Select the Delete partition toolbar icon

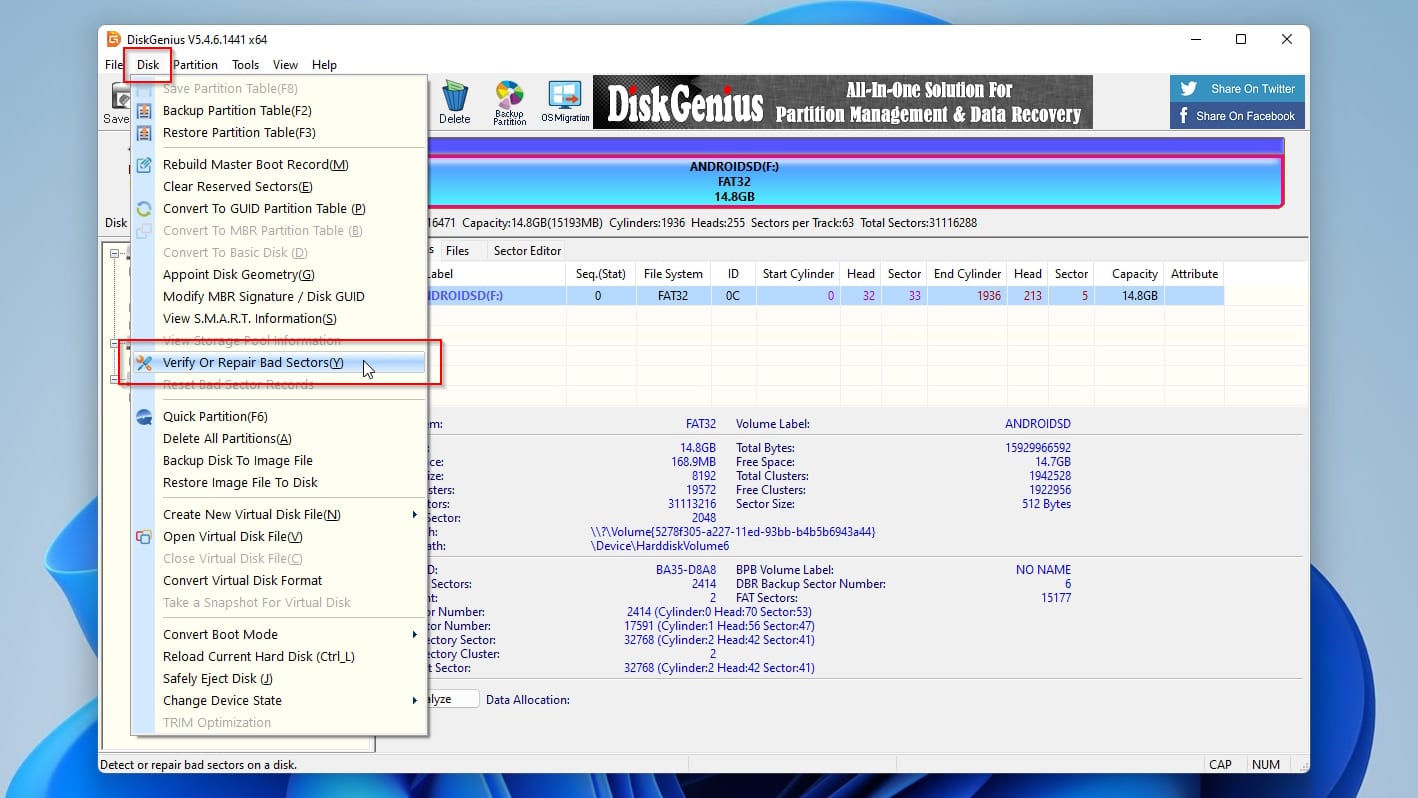[455, 101]
